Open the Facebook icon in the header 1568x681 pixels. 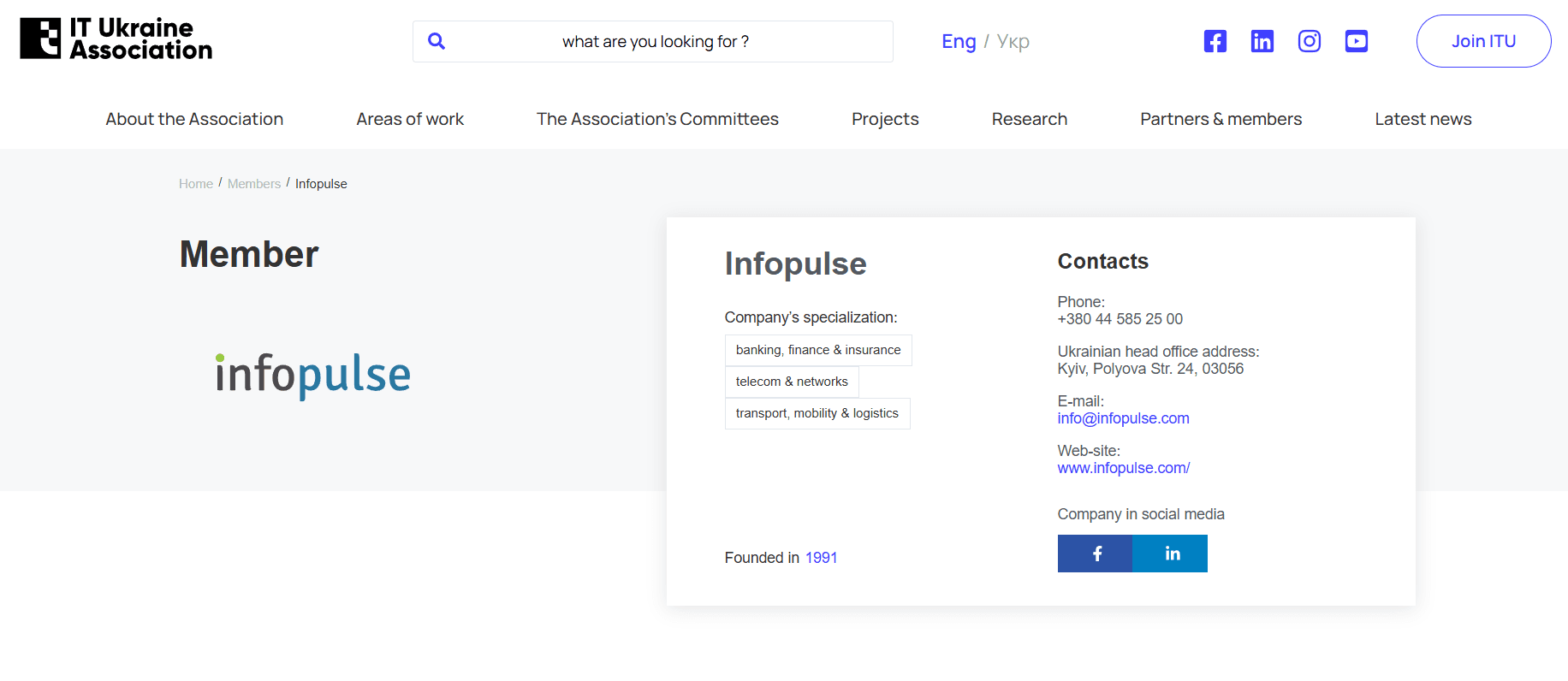point(1215,41)
